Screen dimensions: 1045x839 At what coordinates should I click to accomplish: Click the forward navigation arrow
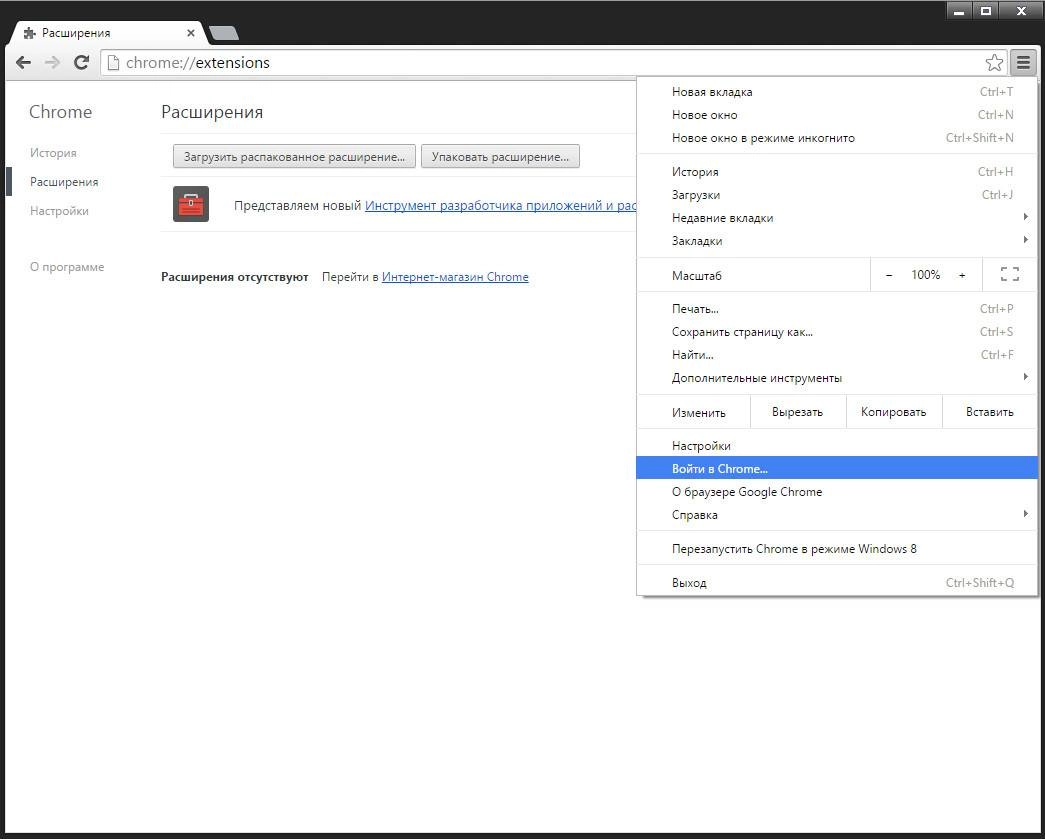coord(52,63)
